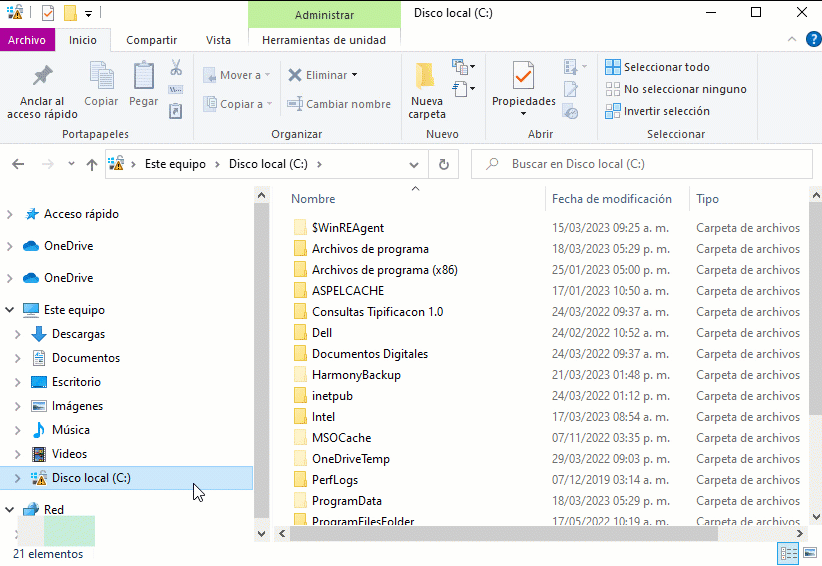This screenshot has height=566, width=822.
Task: Expand the Disco local (C:) tree node
Action: pos(17,478)
